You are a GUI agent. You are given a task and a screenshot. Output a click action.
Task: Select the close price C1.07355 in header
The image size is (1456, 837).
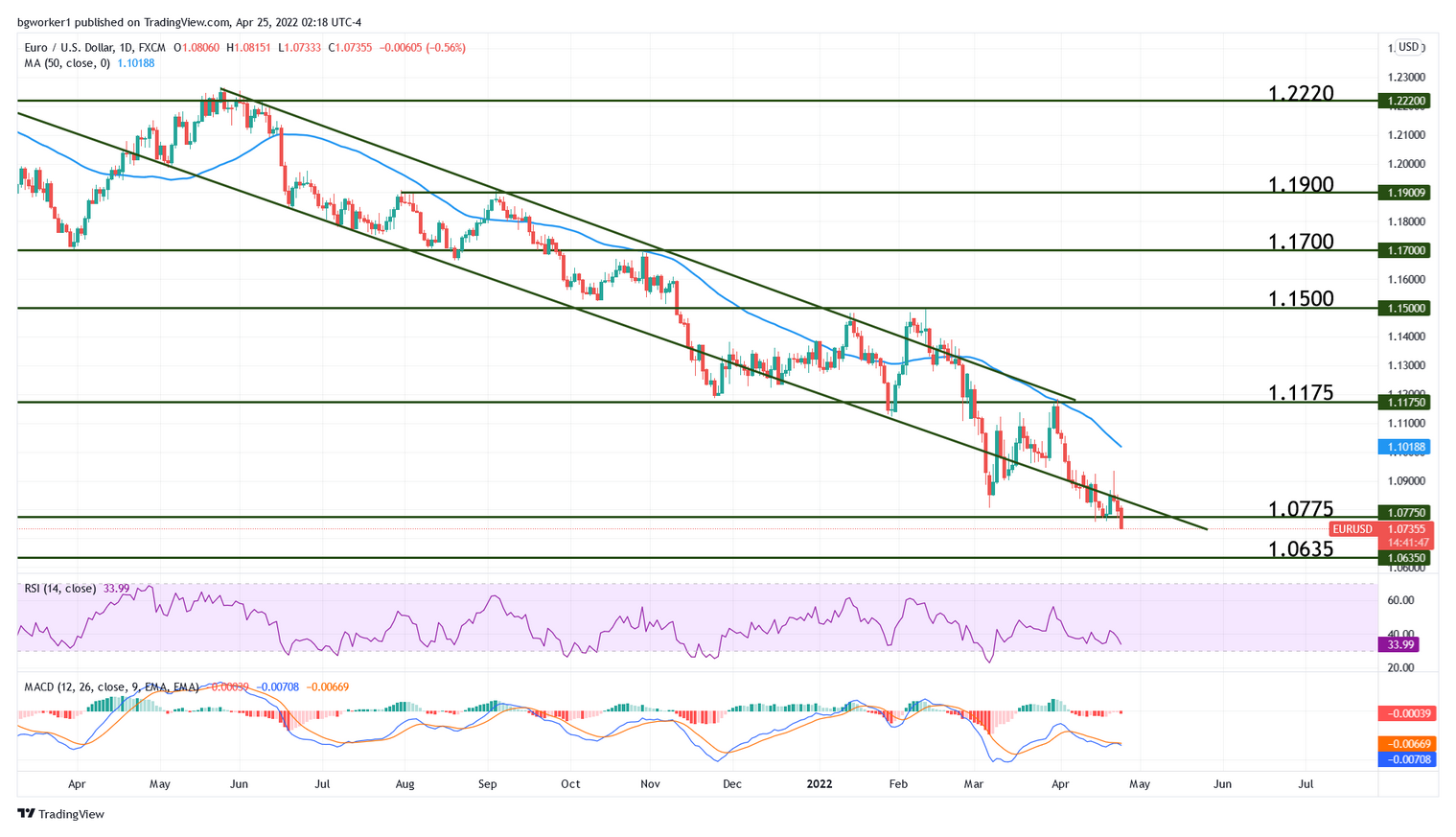click(350, 47)
